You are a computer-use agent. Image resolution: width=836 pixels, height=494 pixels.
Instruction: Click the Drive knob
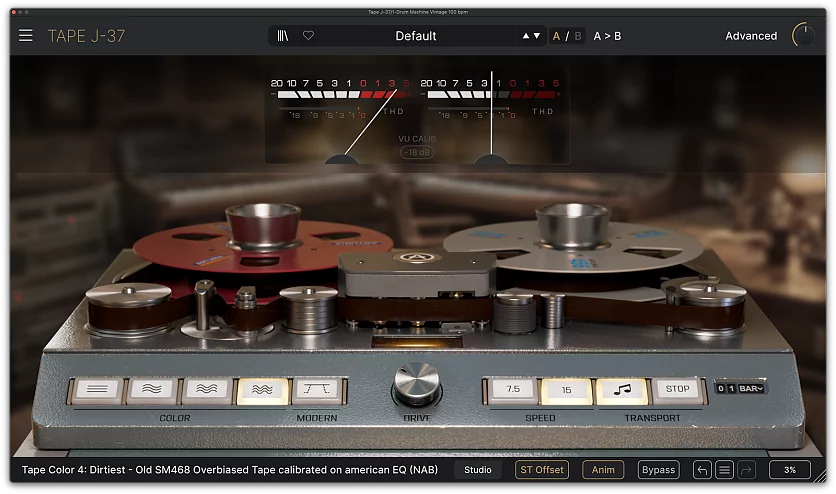(x=416, y=384)
